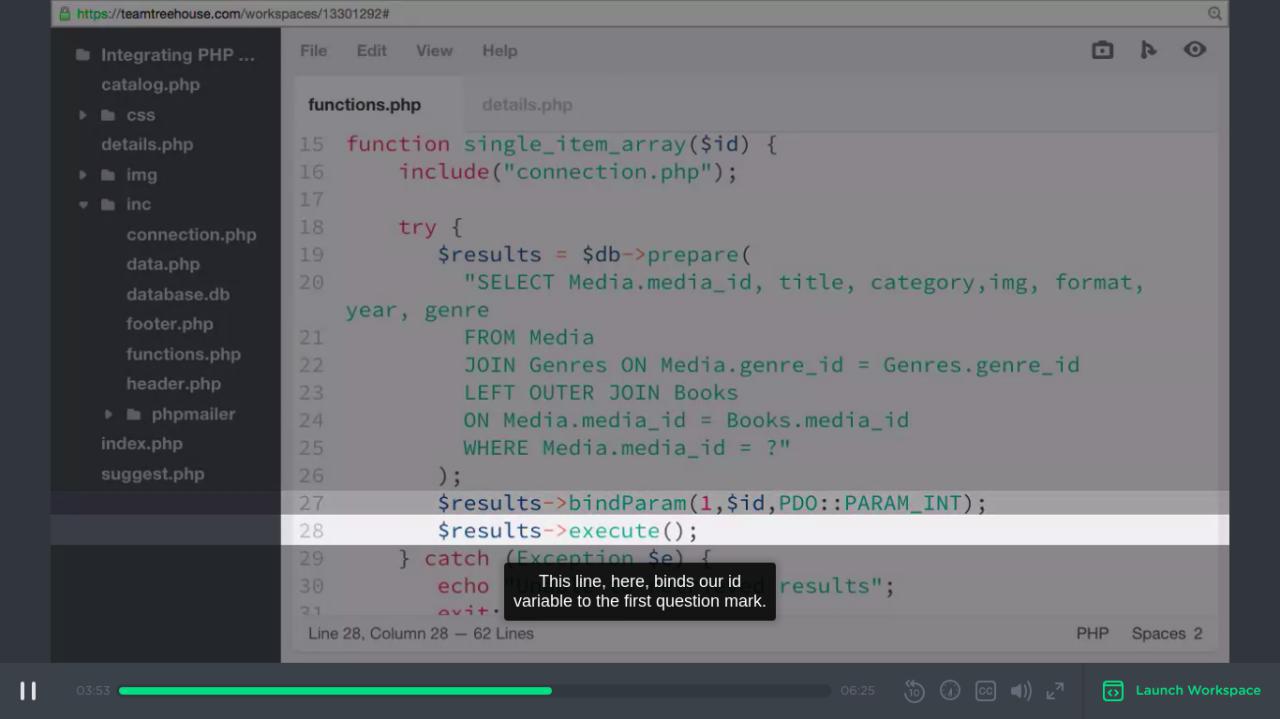Click the function single_item_array declaration line
This screenshot has height=719, width=1280.
[x=562, y=145]
